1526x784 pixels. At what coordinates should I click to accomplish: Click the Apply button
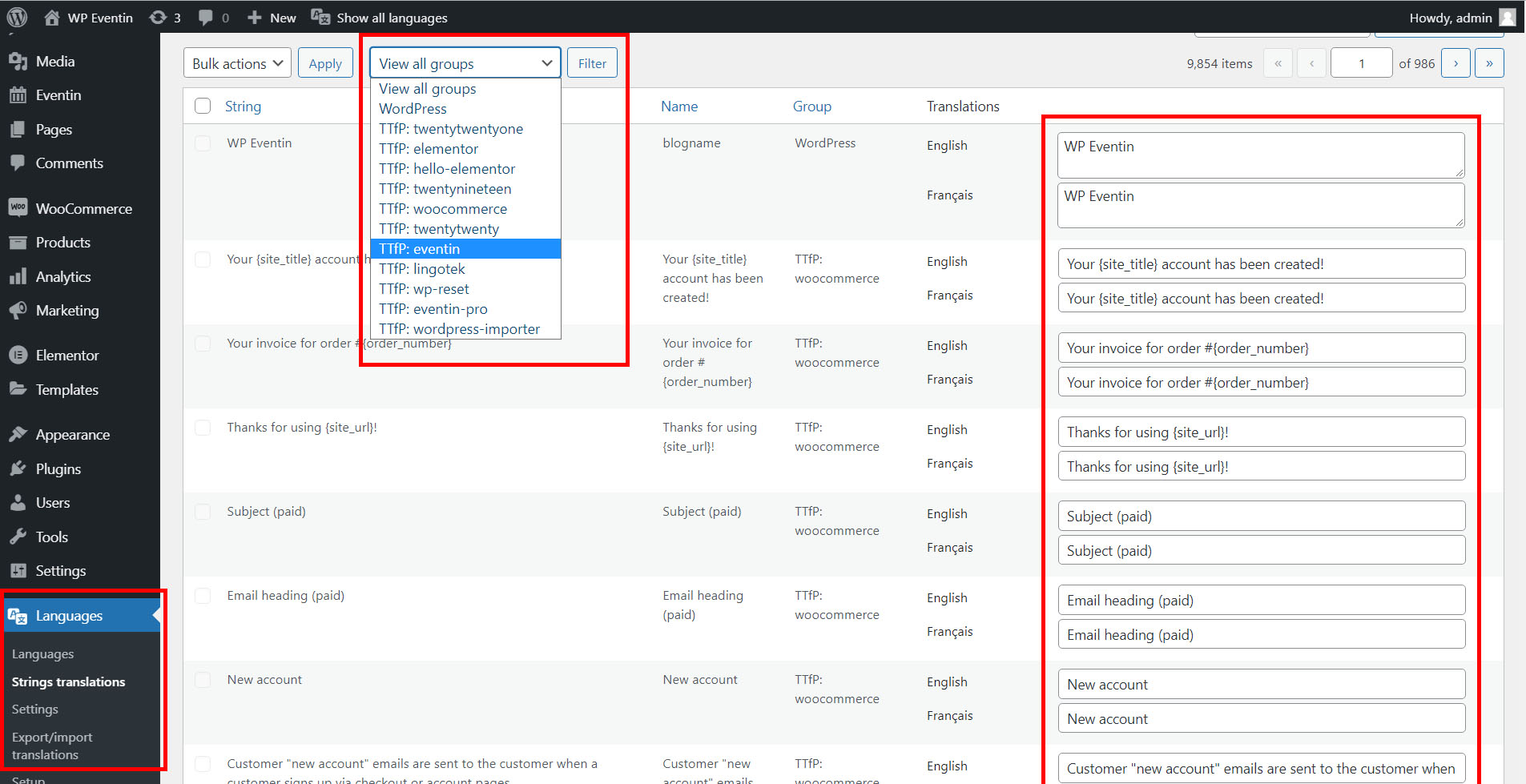(x=325, y=63)
